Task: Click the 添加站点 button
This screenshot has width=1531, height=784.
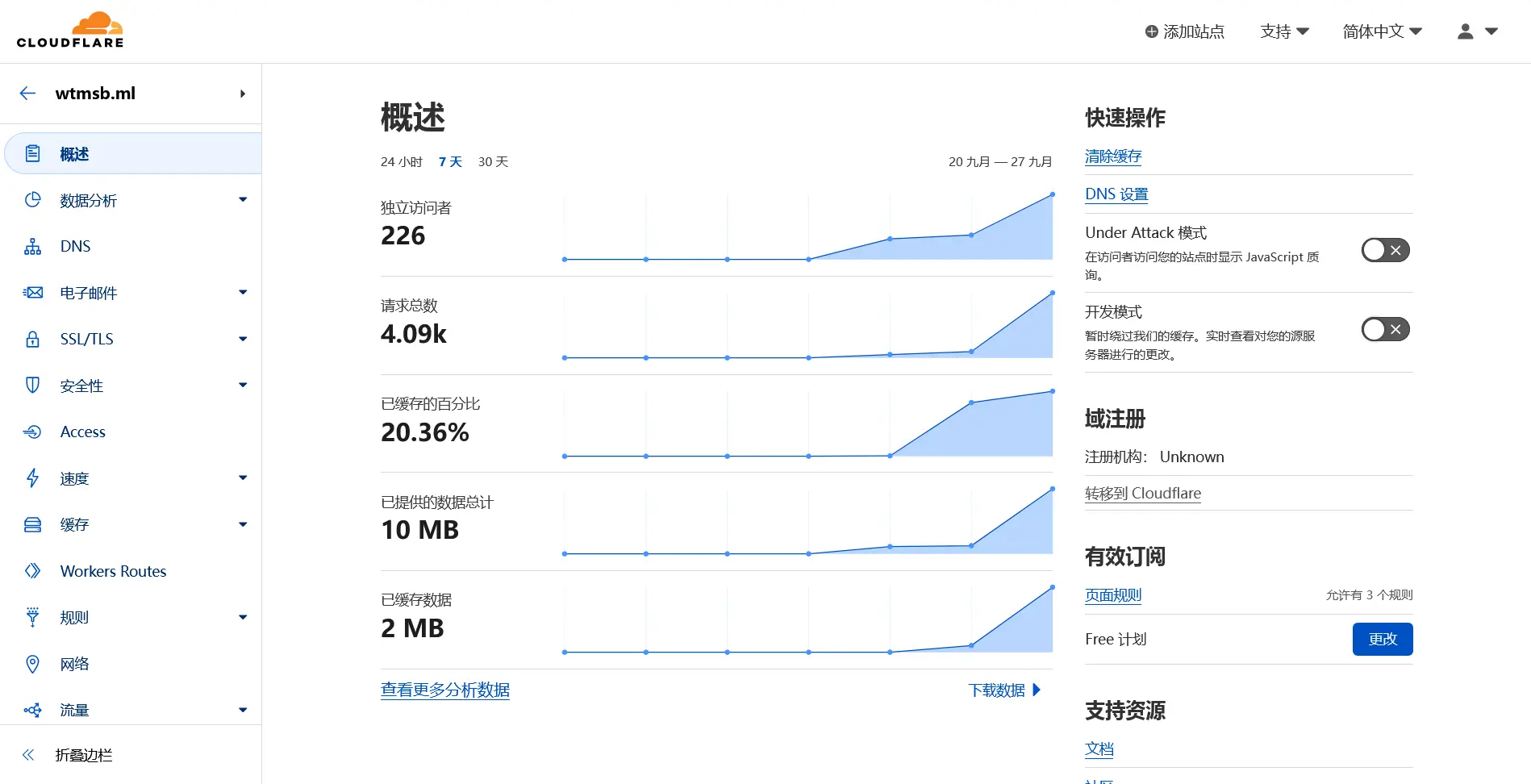Action: pyautogui.click(x=1185, y=31)
